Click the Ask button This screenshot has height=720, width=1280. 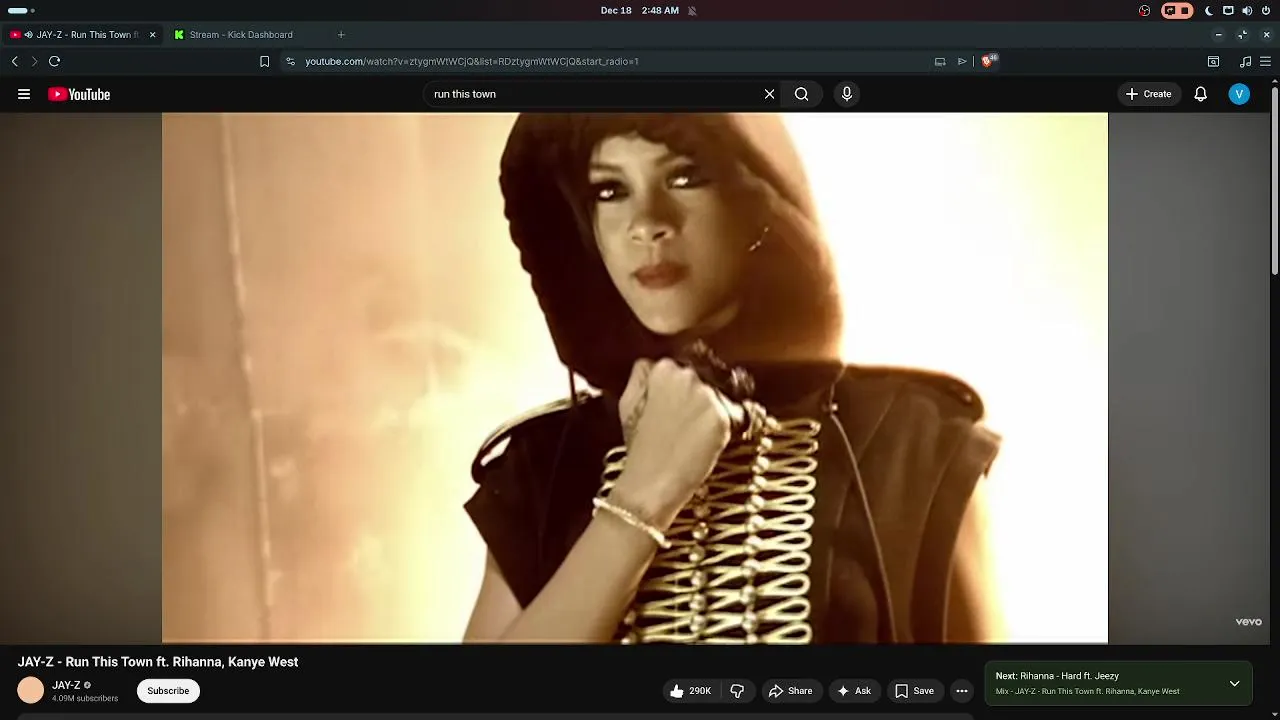click(x=854, y=691)
